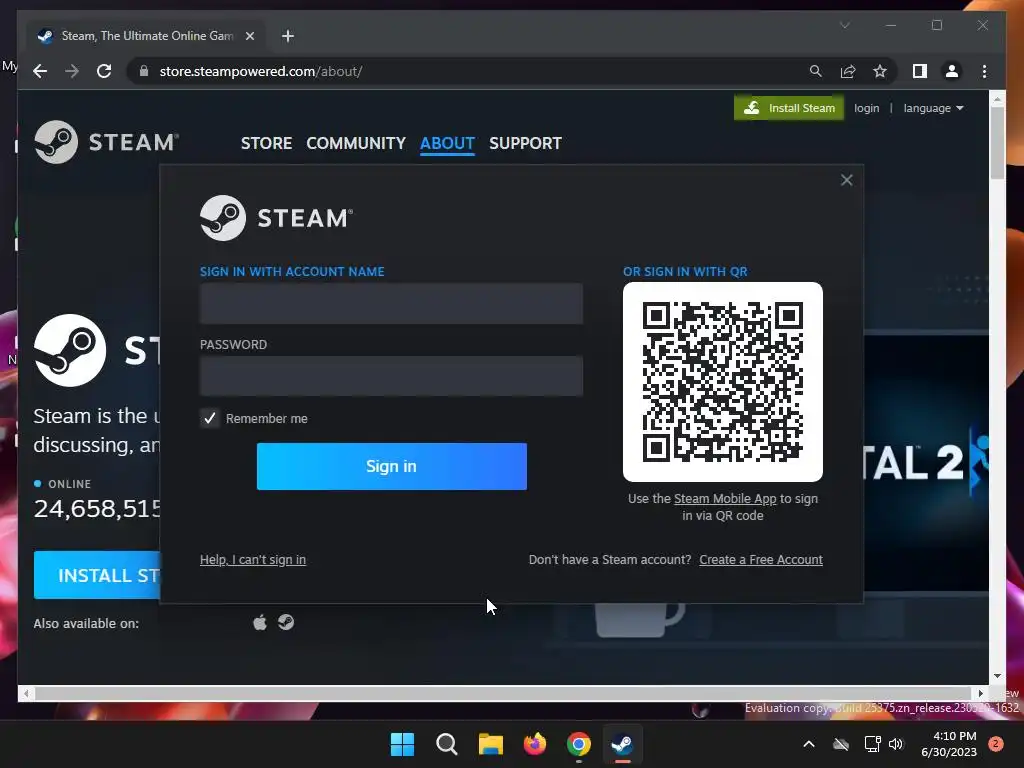Click the scroll down arrow
The height and width of the screenshot is (768, 1024).
[997, 676]
